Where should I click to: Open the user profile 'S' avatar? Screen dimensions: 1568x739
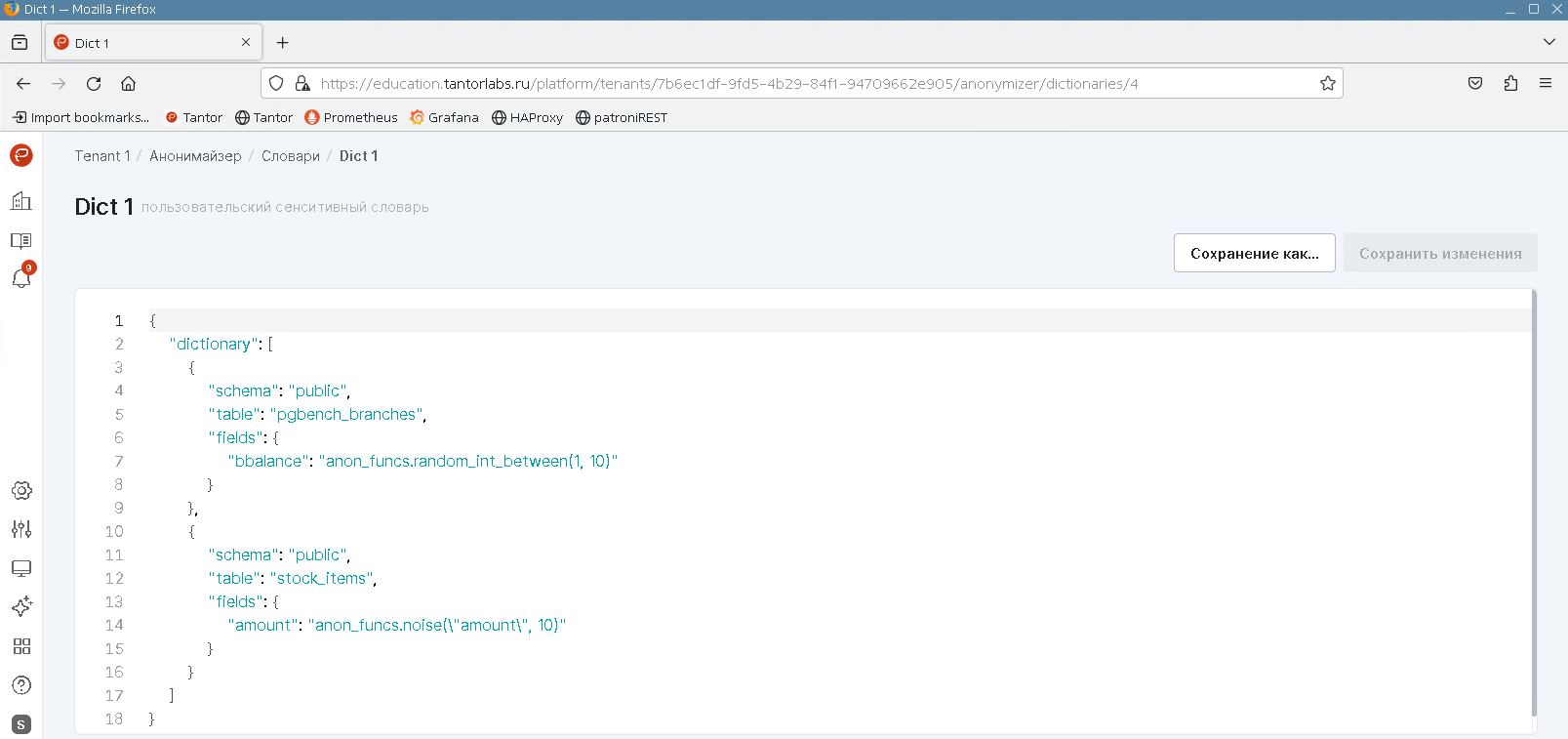click(x=21, y=724)
